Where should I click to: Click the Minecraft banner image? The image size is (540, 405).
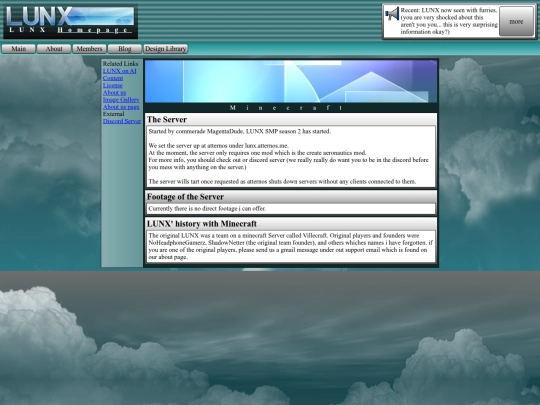tap(291, 81)
